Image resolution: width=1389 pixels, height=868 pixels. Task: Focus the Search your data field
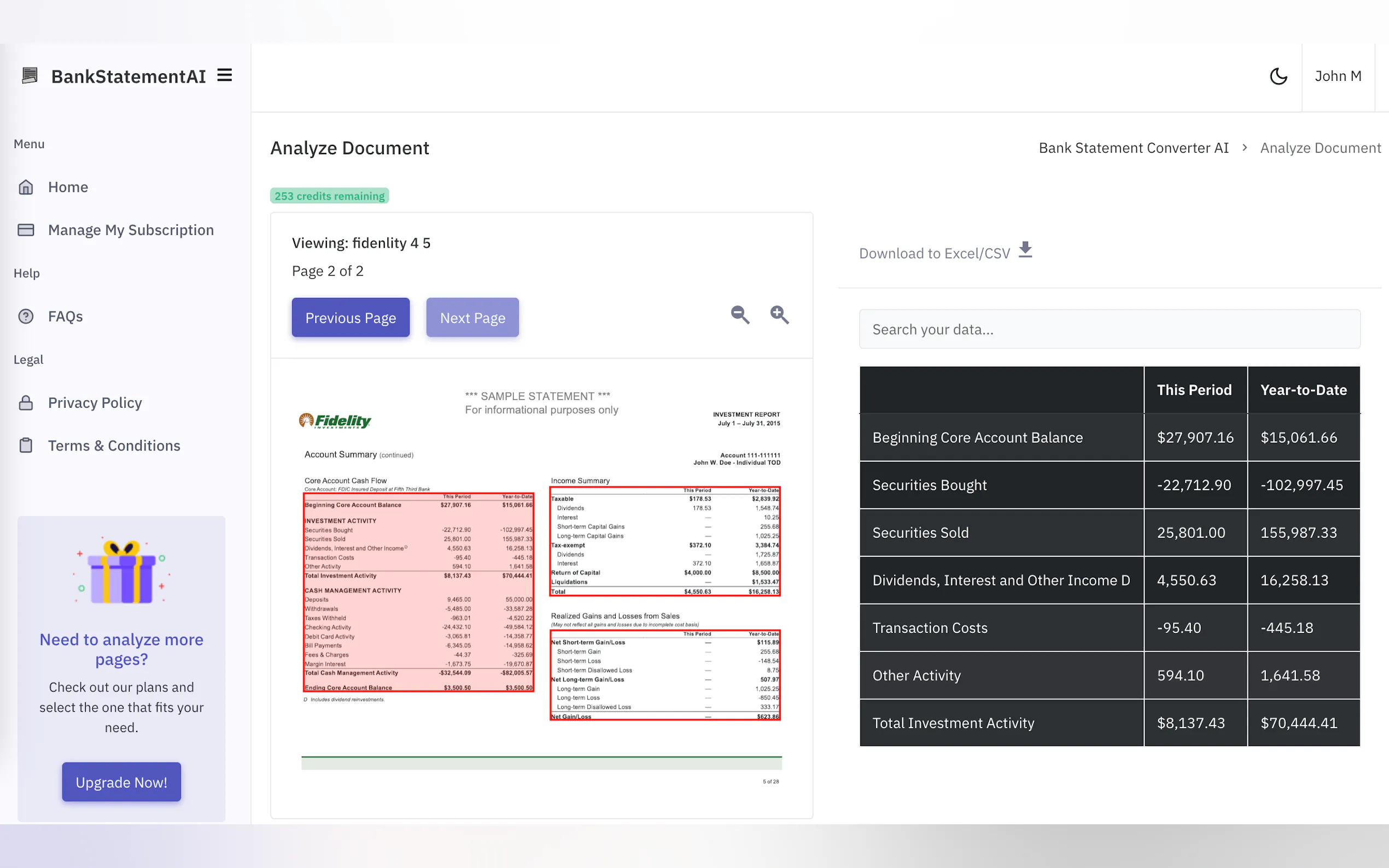(1109, 330)
